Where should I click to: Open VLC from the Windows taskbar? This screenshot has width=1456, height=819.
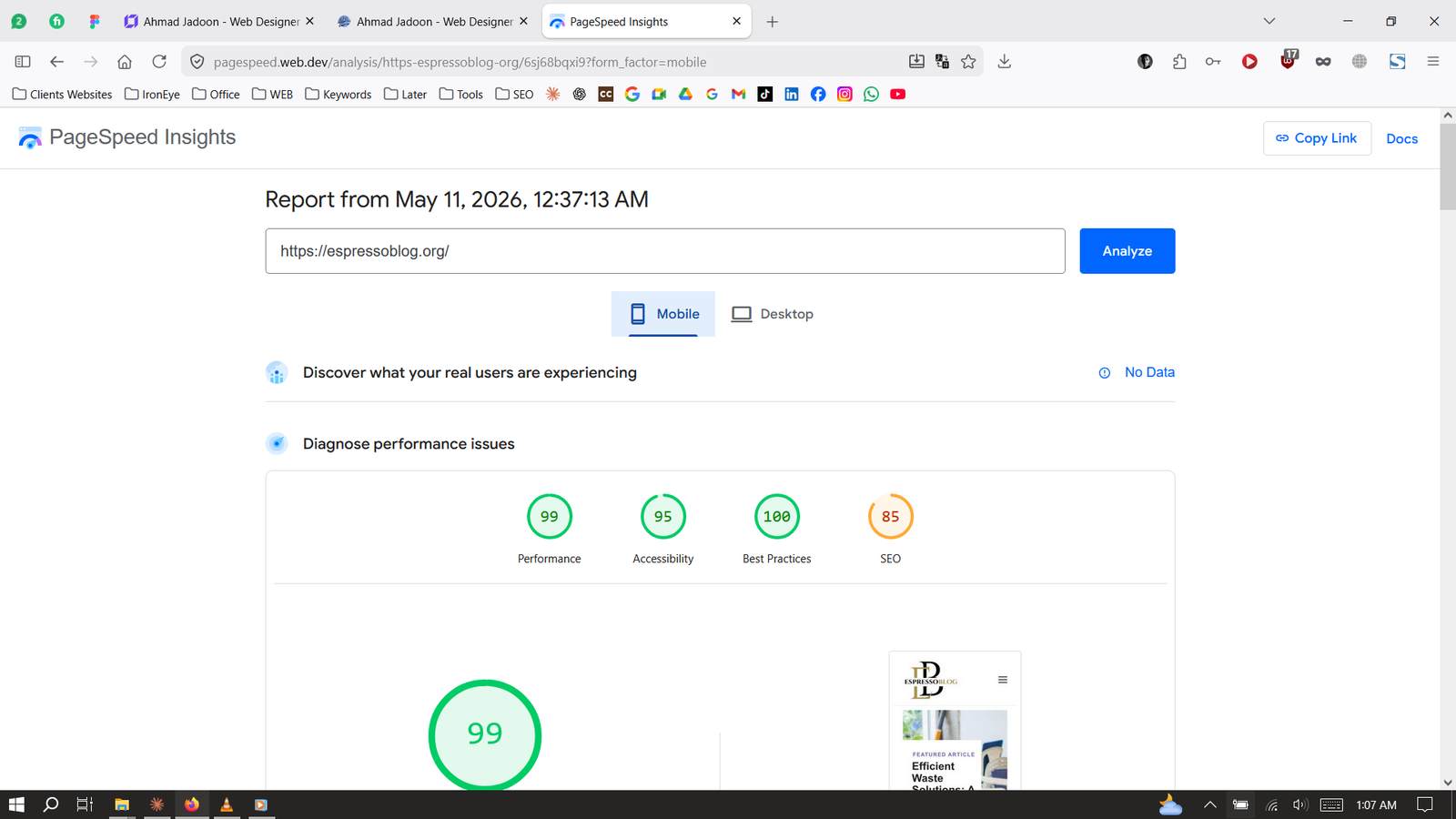227,804
